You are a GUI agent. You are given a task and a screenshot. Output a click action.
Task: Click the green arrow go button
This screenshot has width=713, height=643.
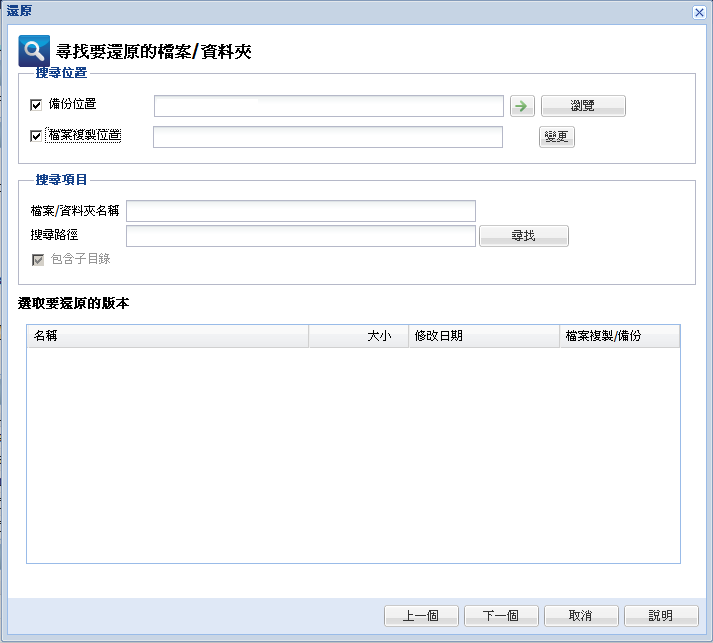coord(522,106)
